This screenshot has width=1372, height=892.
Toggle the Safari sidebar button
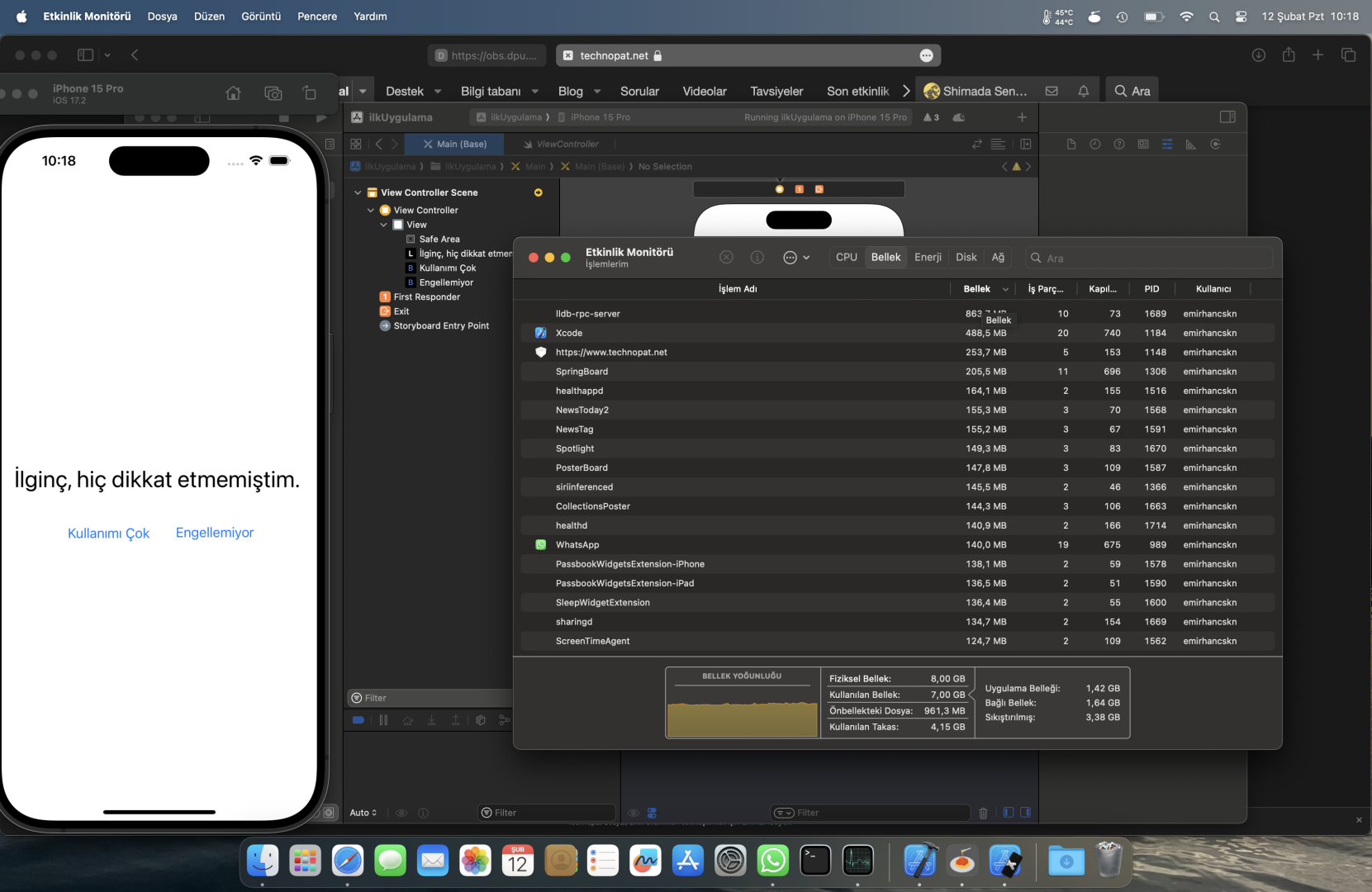pyautogui.click(x=85, y=55)
